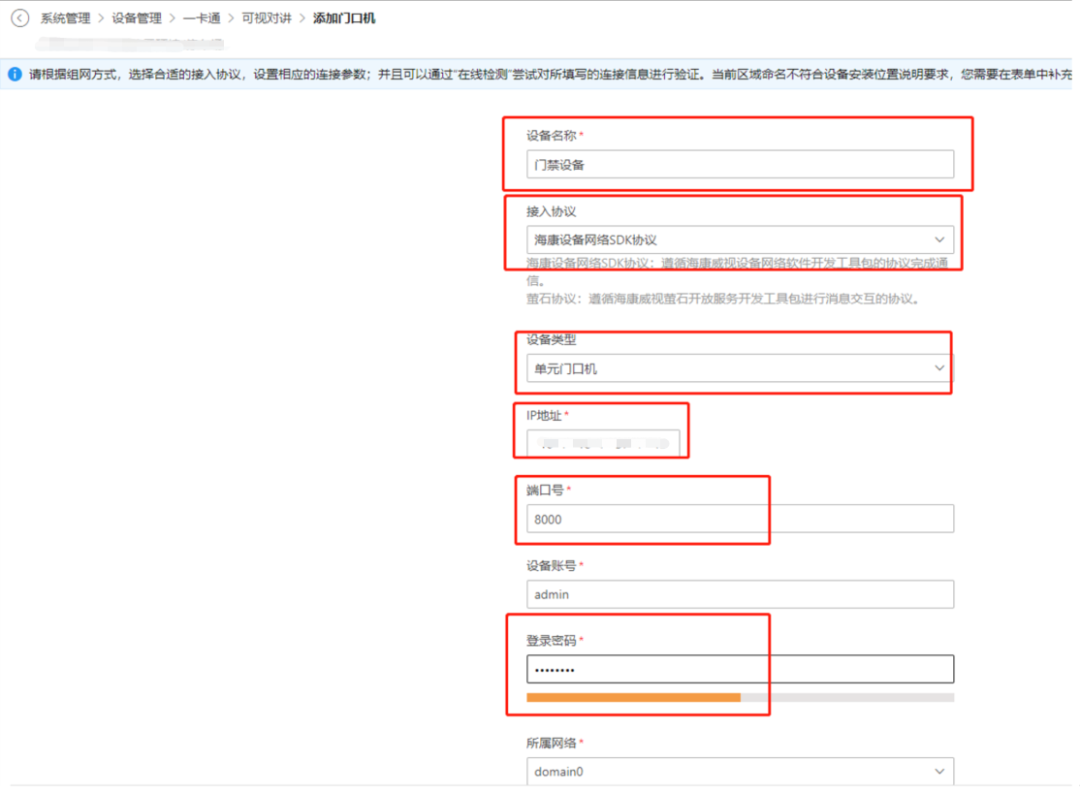Expand the 所属网络 dropdown showing domain0
Viewport: 1080px width, 793px height.
coord(739,772)
